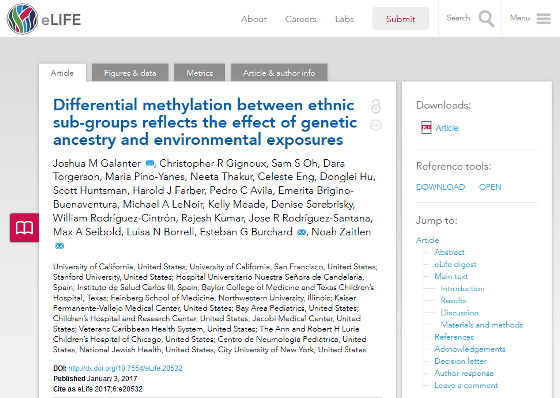The image size is (560, 398).
Task: Click the open access padlock icon
Action: click(376, 106)
